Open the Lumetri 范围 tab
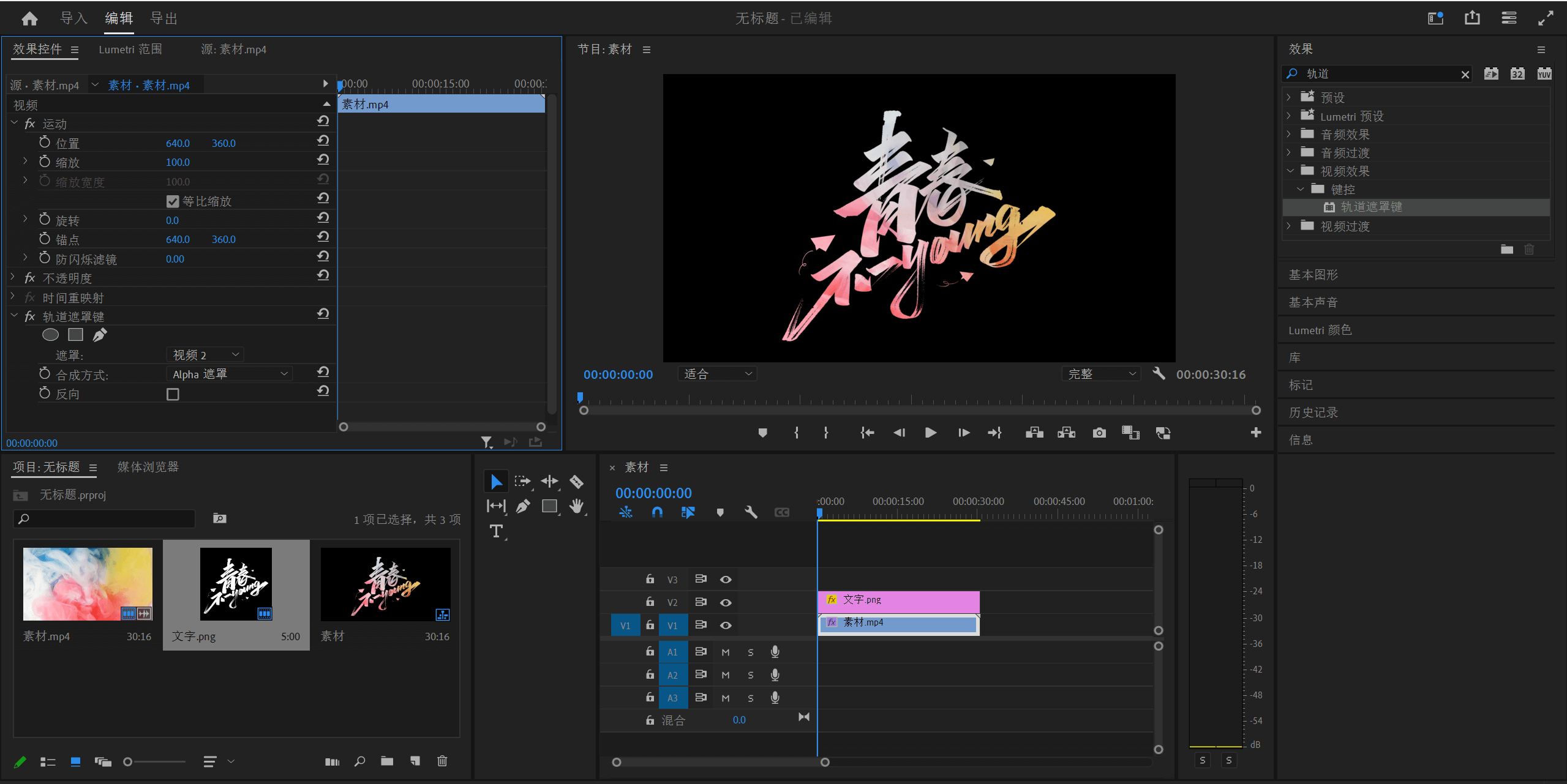The width and height of the screenshot is (1567, 784). [130, 50]
